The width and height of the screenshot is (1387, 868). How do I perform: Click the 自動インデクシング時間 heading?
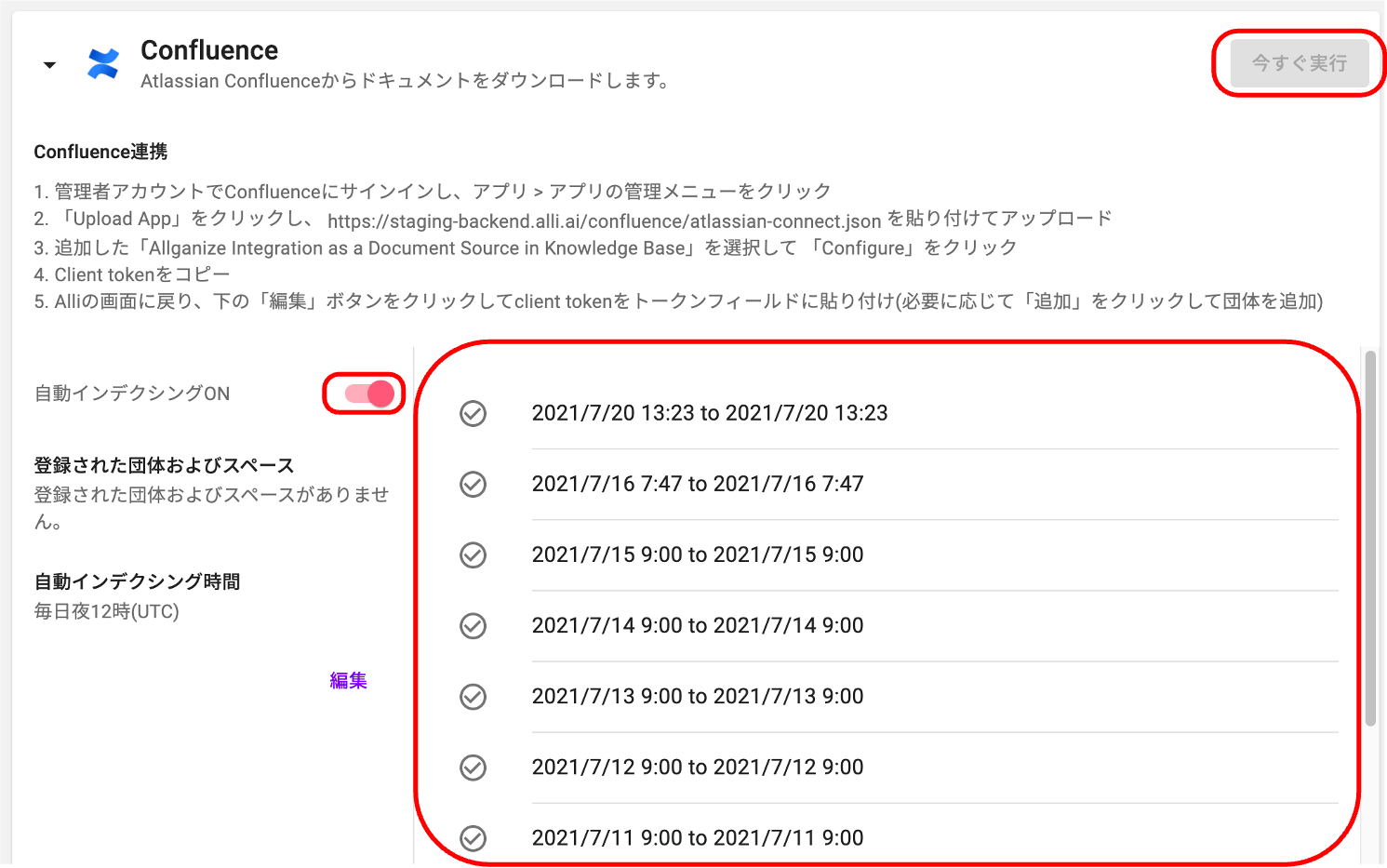tap(137, 581)
